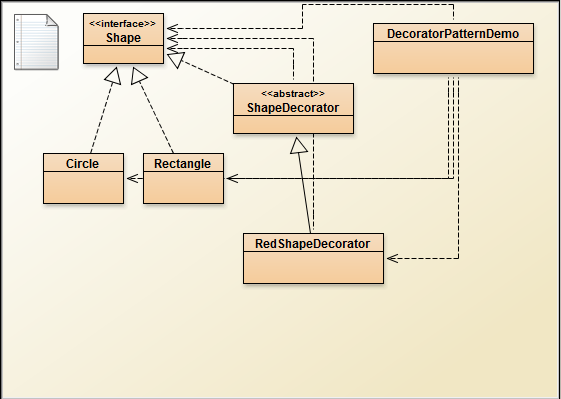Select the Shape interface class box
The width and height of the screenshot is (561, 399).
tap(123, 39)
